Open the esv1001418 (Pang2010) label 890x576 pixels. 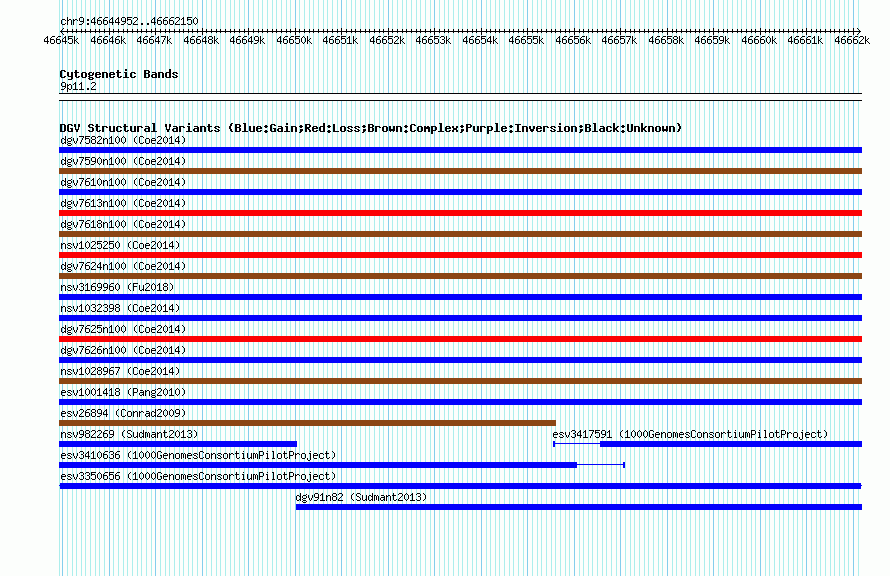[x=123, y=392]
